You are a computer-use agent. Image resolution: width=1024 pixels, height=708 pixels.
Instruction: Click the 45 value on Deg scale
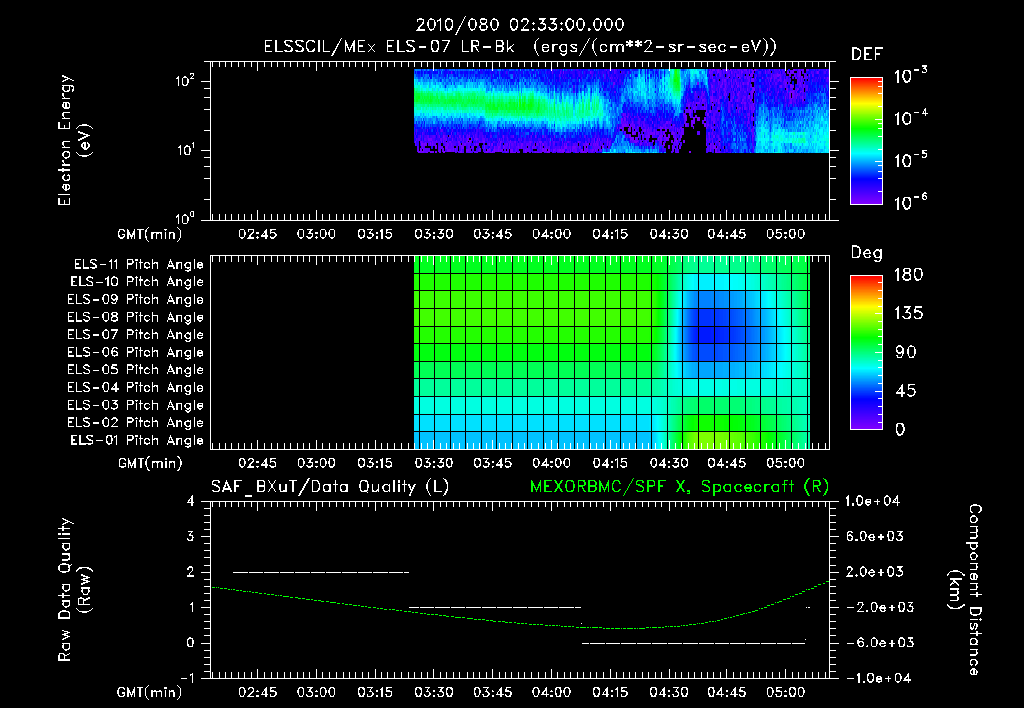point(906,391)
